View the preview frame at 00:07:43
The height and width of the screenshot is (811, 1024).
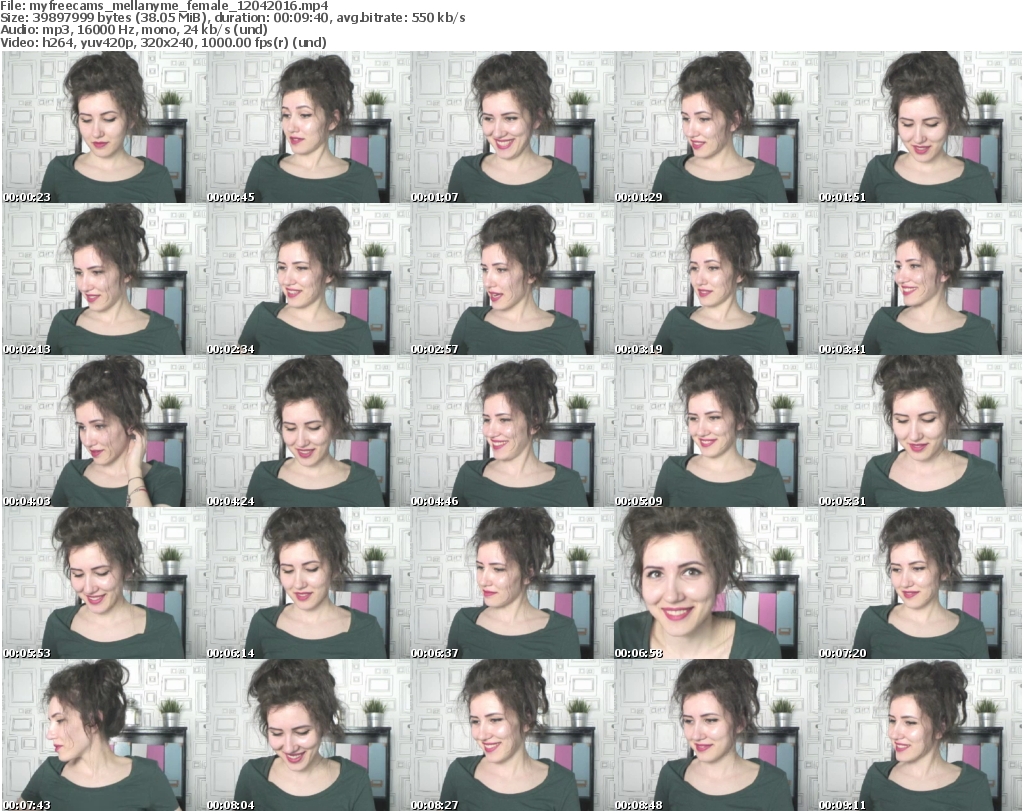[x=103, y=735]
